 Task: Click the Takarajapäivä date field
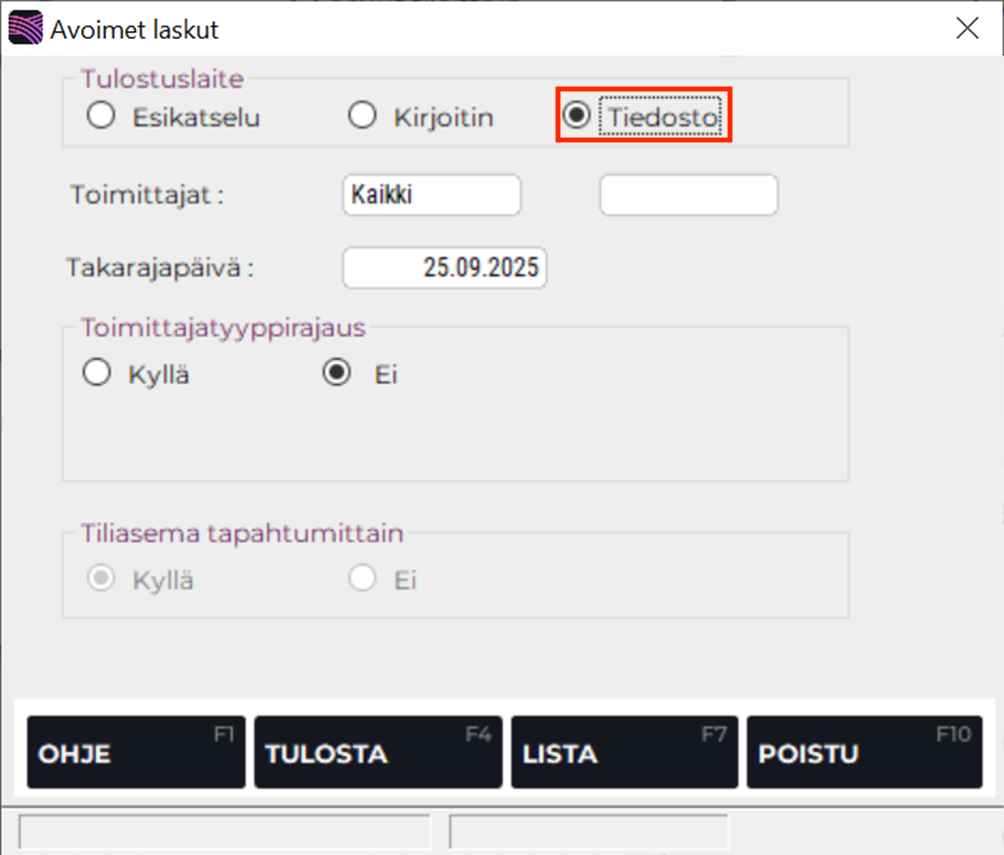point(444,267)
